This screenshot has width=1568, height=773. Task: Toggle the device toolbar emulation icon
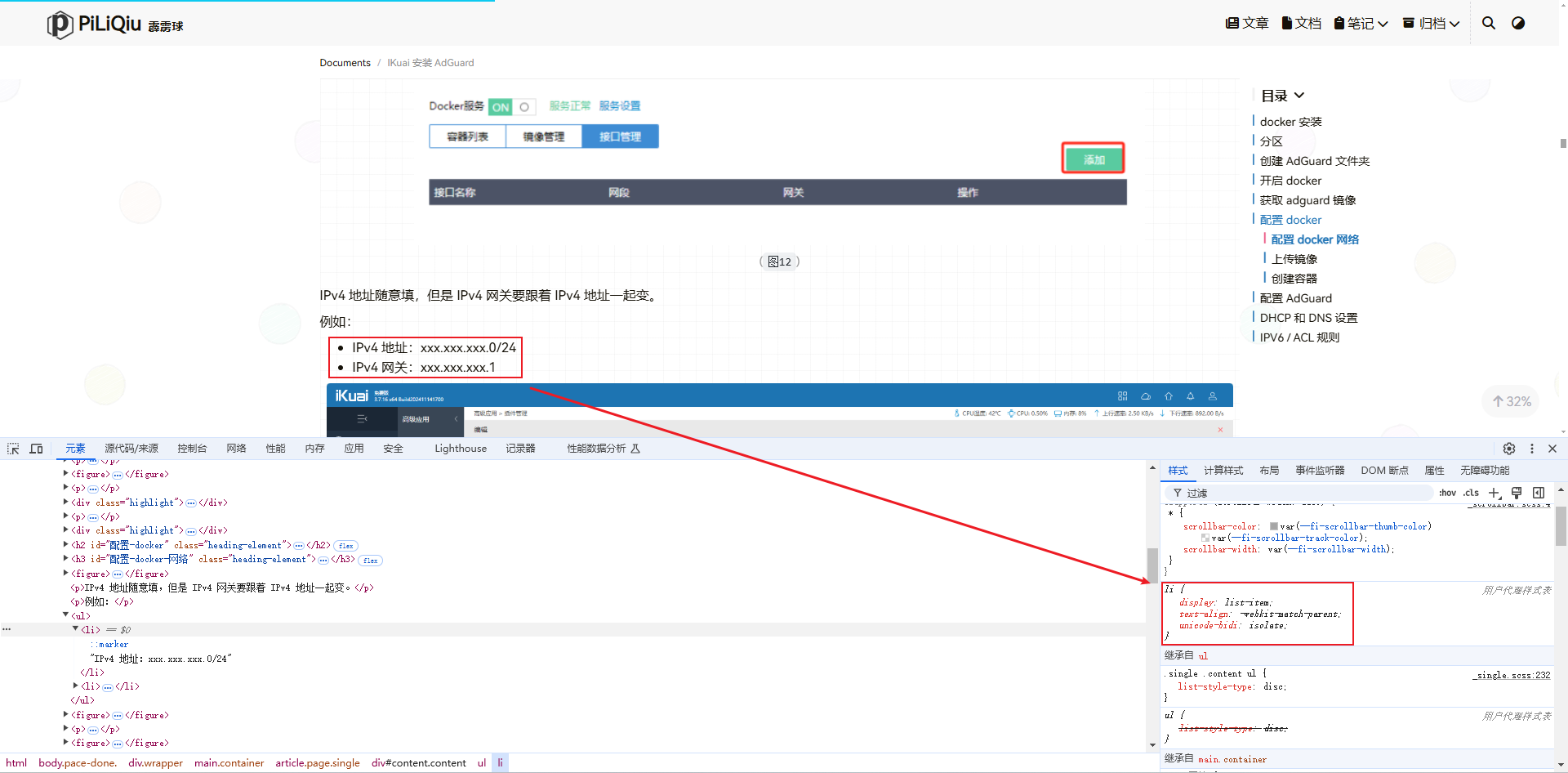click(x=36, y=449)
